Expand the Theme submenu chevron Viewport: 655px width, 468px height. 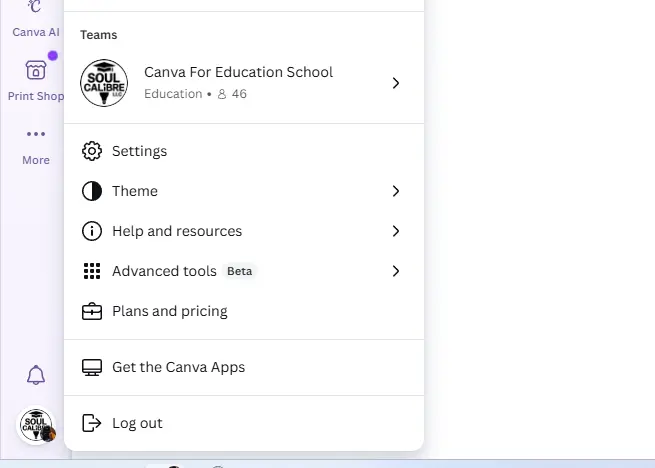[x=396, y=191]
